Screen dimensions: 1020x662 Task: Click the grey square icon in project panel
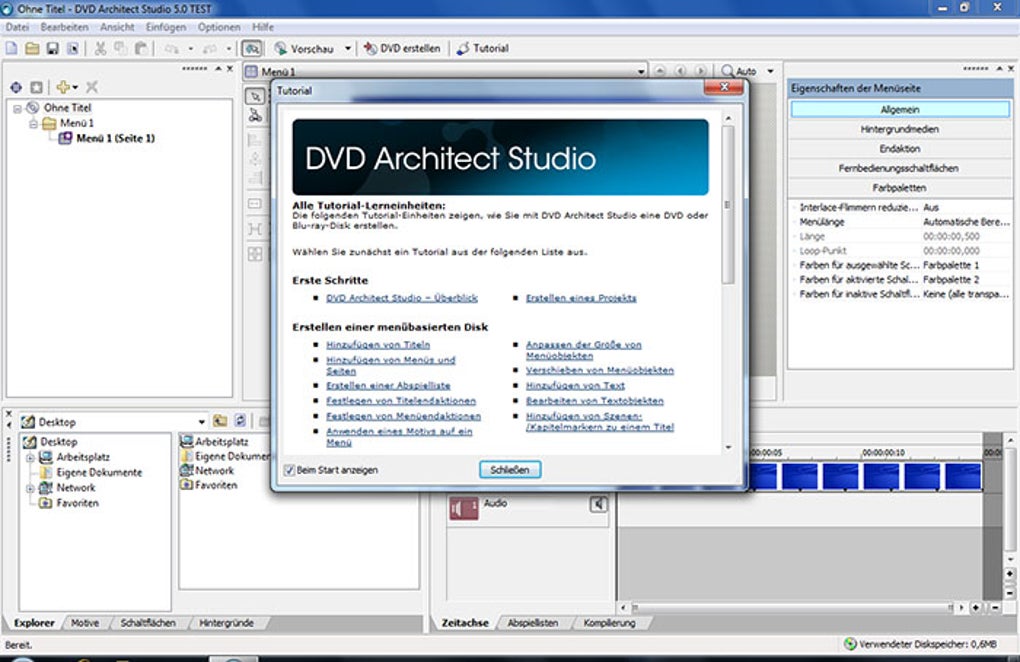click(x=36, y=87)
